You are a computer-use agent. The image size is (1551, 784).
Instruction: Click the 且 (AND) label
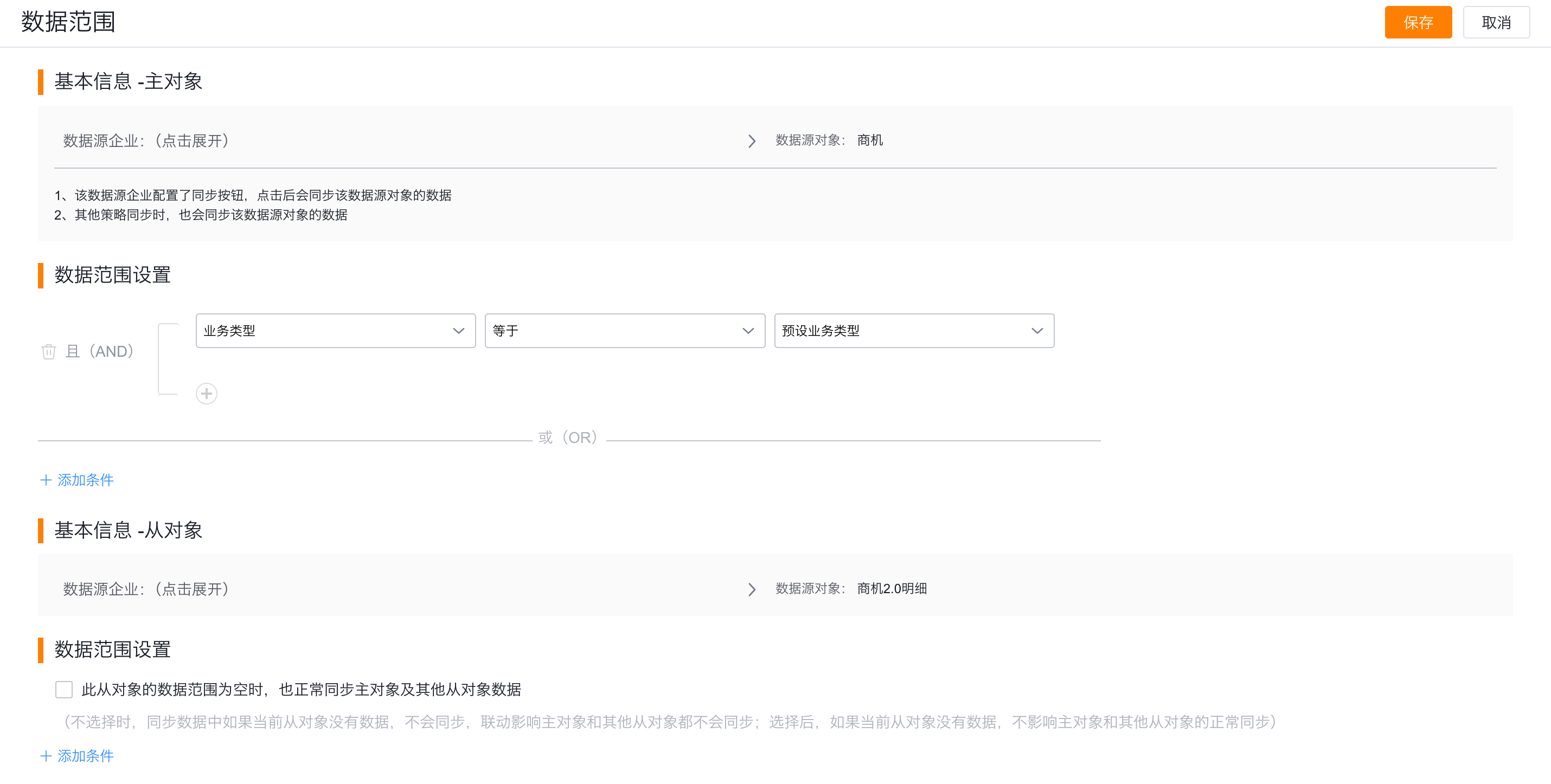[99, 351]
